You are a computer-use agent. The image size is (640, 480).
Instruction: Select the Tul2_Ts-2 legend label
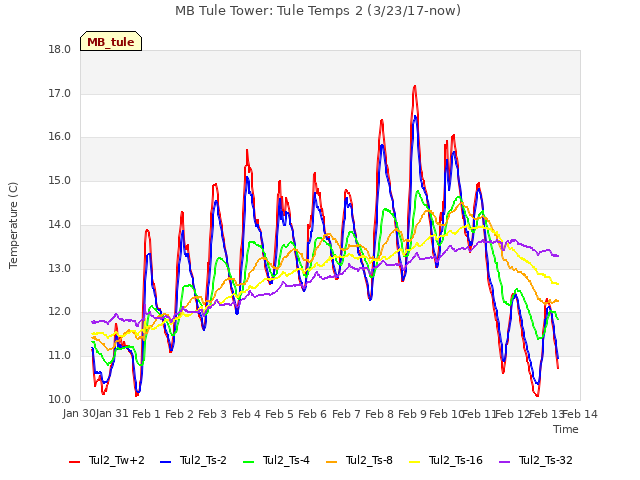point(203,460)
